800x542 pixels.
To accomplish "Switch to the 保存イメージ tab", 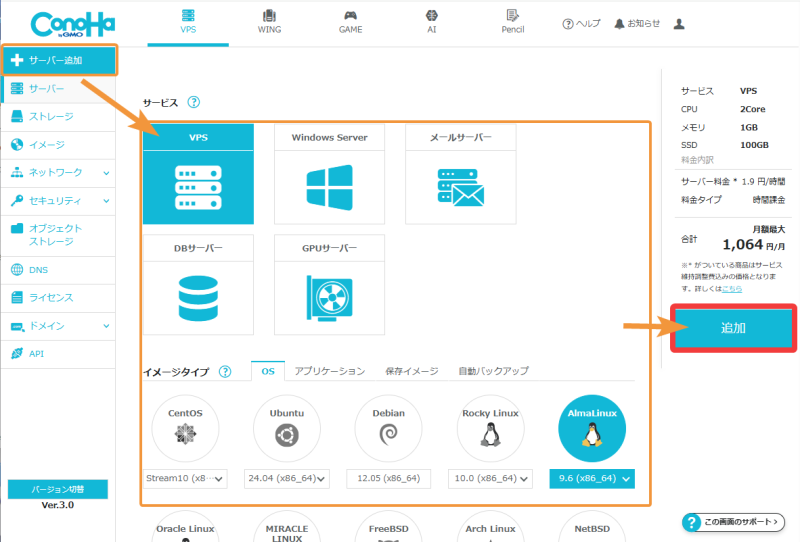I will 412,371.
